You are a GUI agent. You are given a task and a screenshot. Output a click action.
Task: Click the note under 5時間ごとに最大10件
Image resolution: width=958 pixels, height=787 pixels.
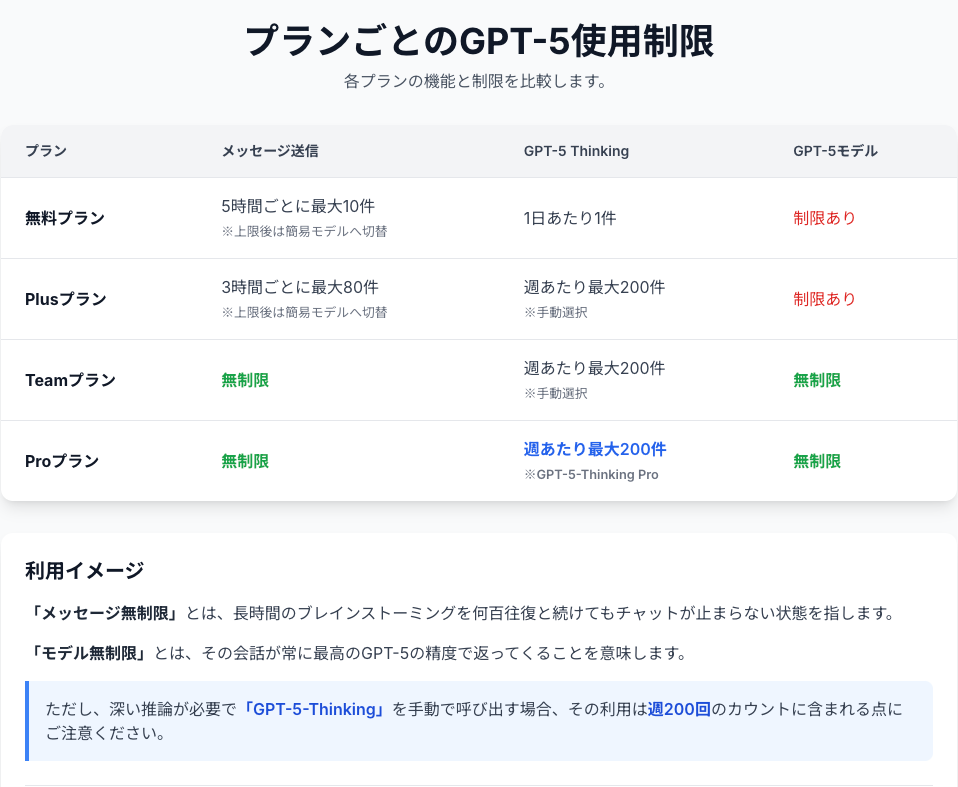[x=304, y=231]
